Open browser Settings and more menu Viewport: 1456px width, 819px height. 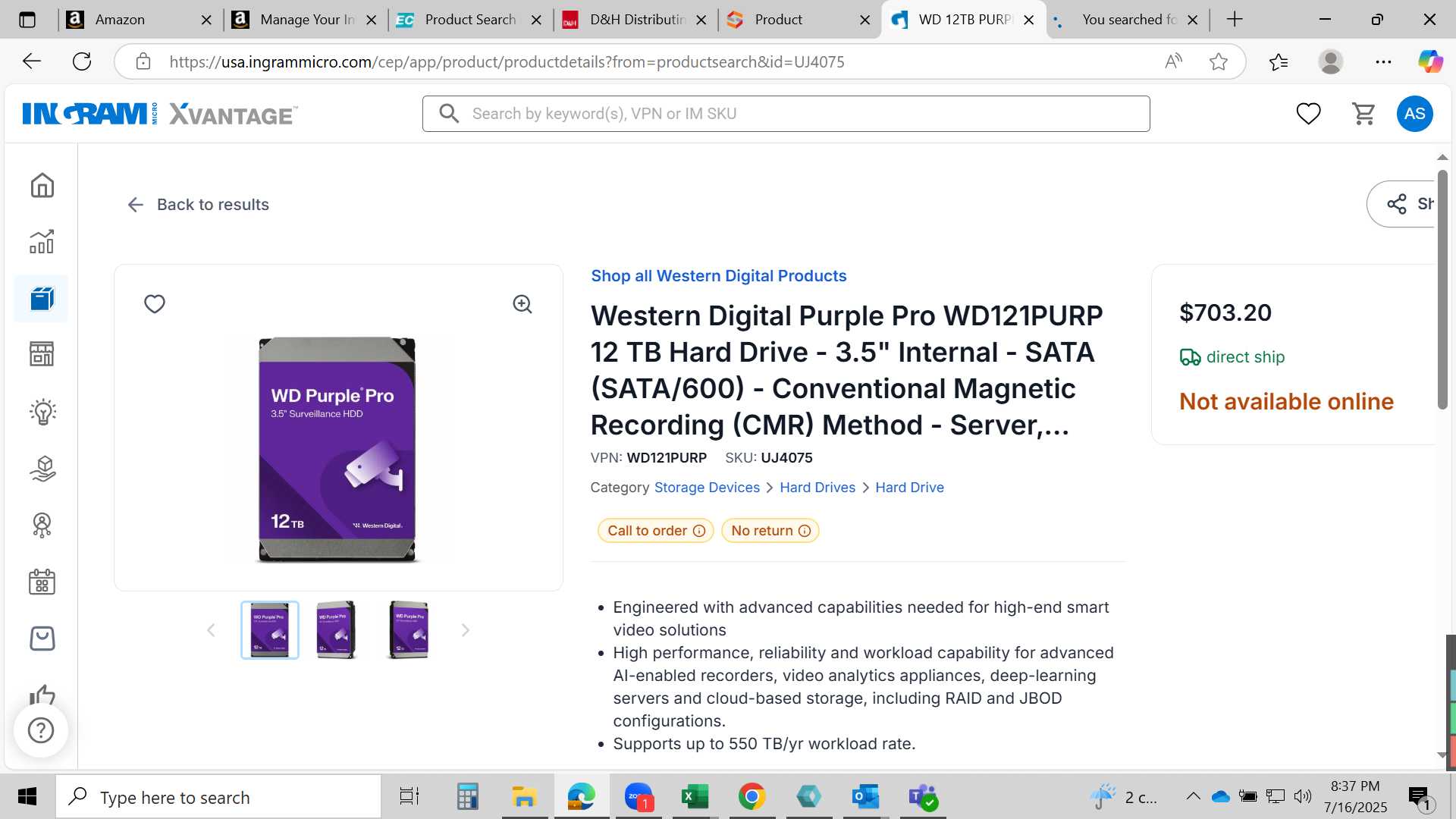(x=1383, y=61)
